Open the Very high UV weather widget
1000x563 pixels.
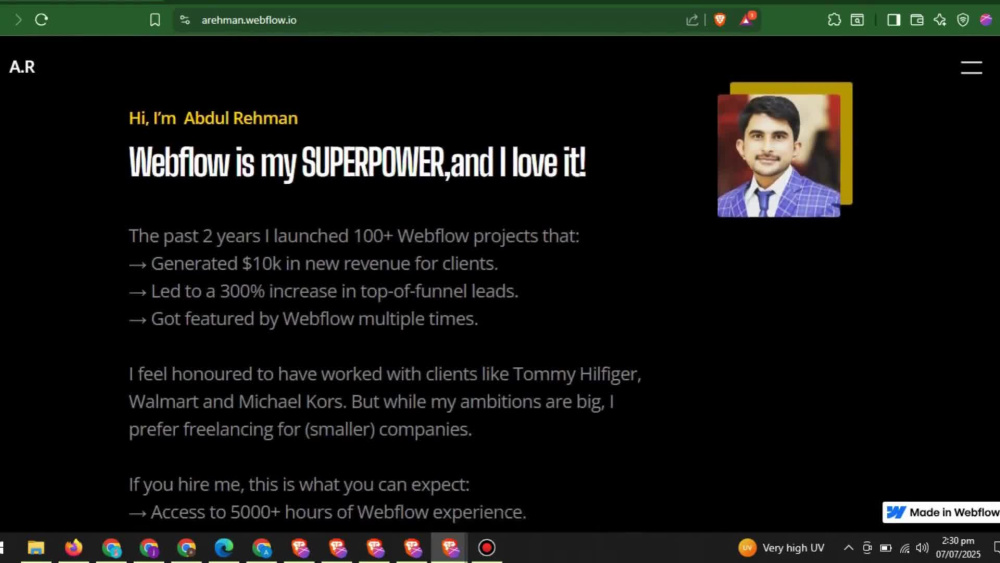tap(781, 548)
